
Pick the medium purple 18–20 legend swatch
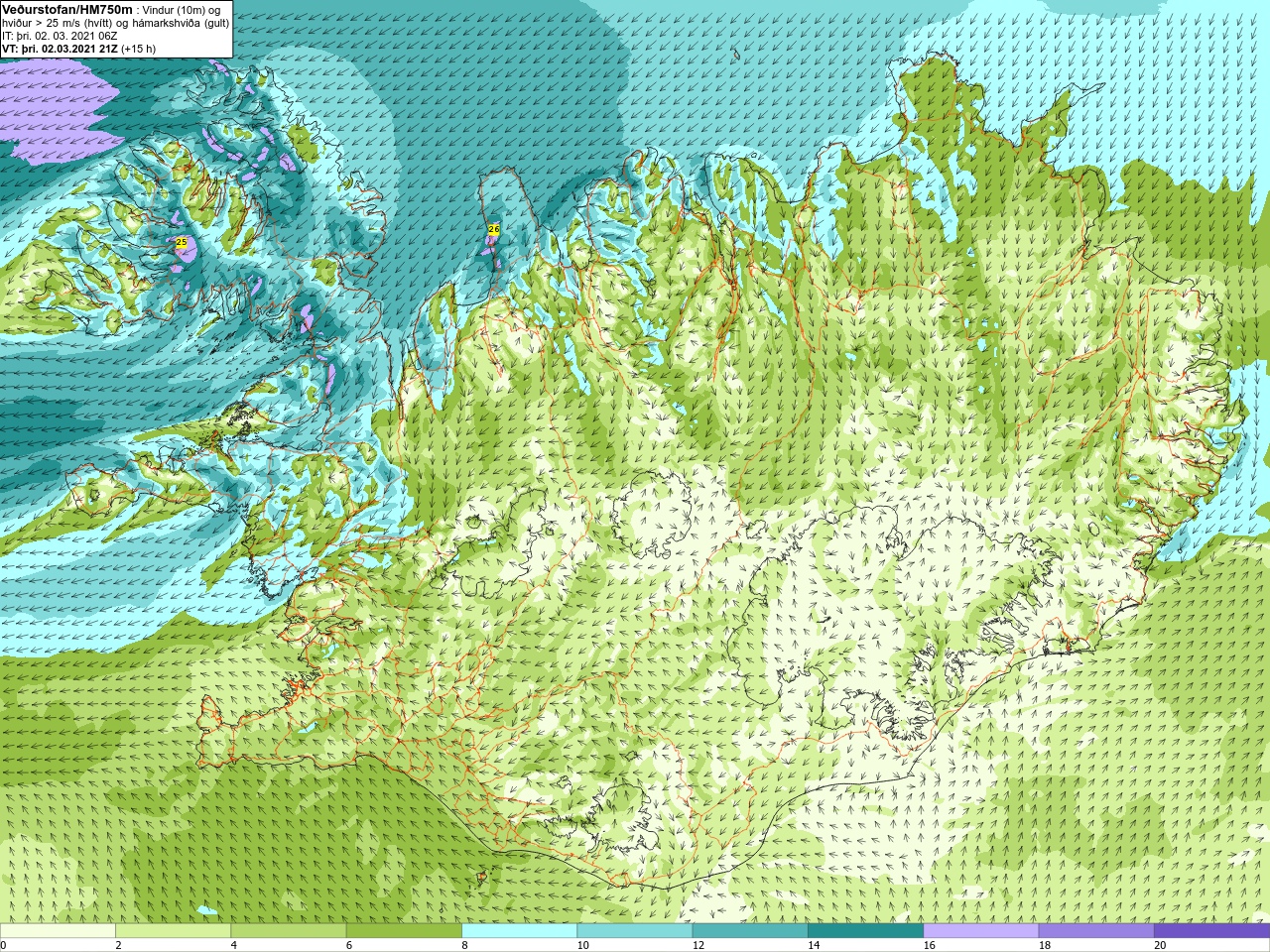click(1096, 931)
